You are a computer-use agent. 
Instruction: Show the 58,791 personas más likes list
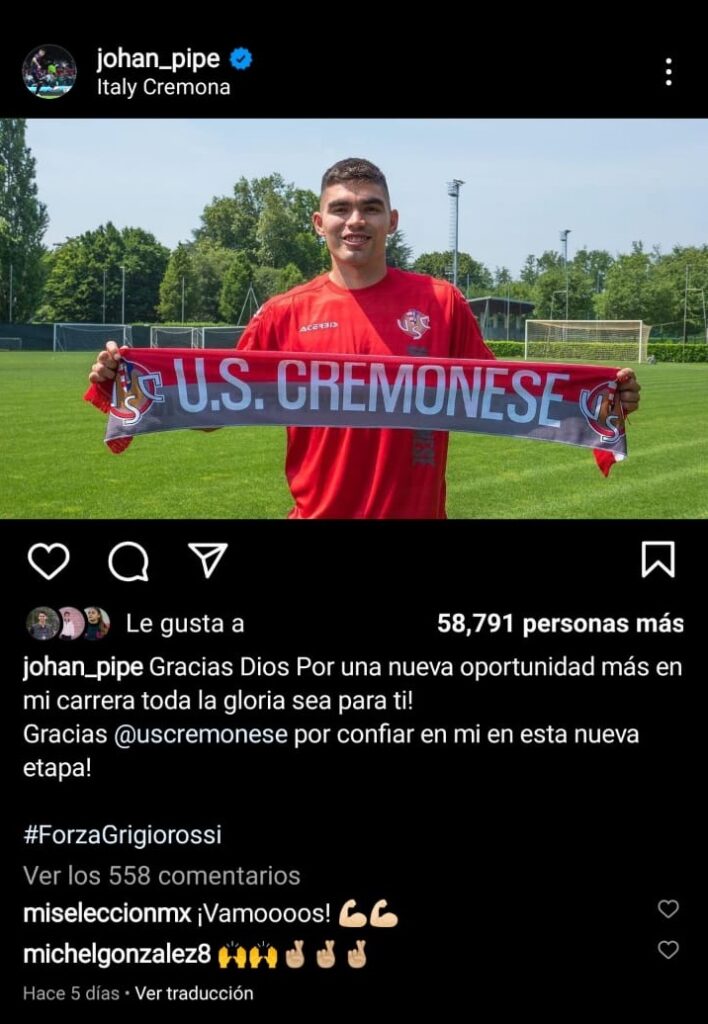[x=560, y=624]
